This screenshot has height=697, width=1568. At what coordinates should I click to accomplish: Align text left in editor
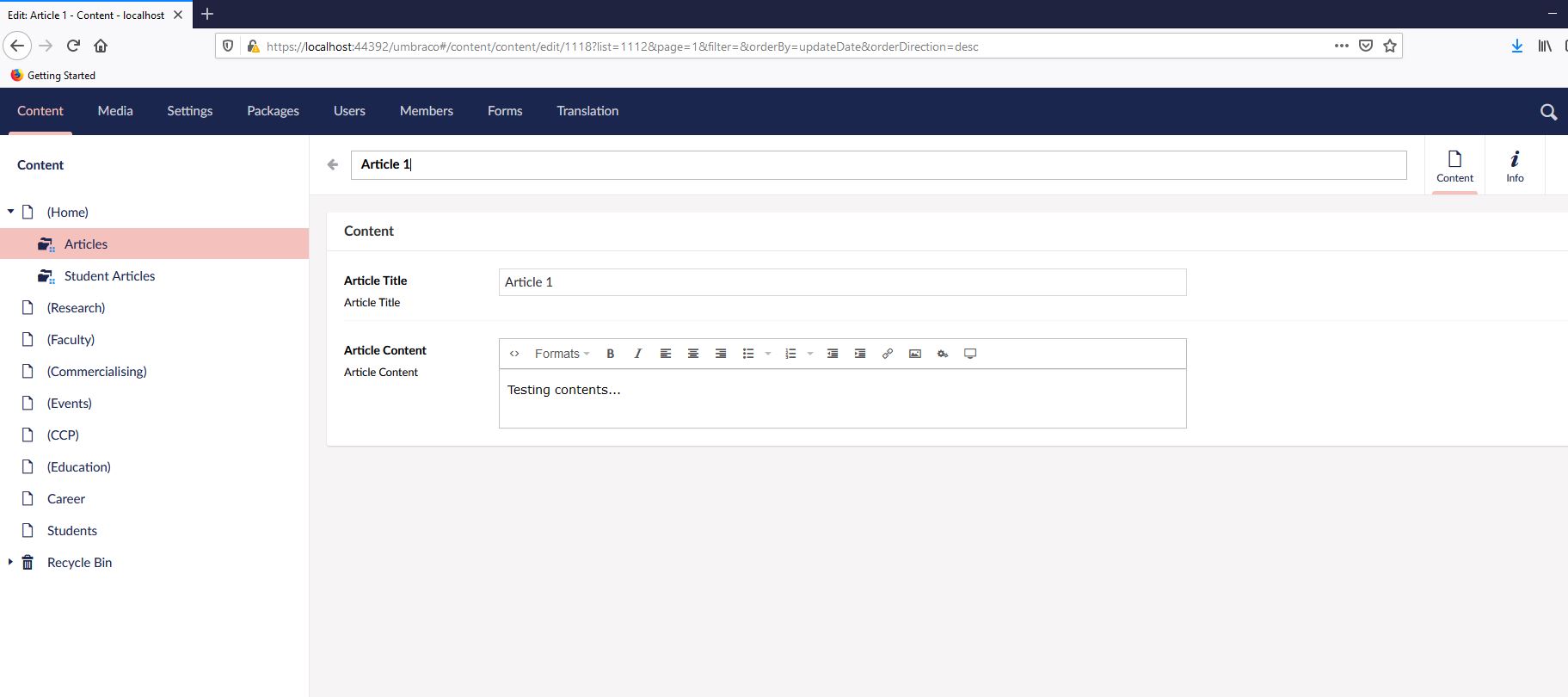[x=666, y=354]
